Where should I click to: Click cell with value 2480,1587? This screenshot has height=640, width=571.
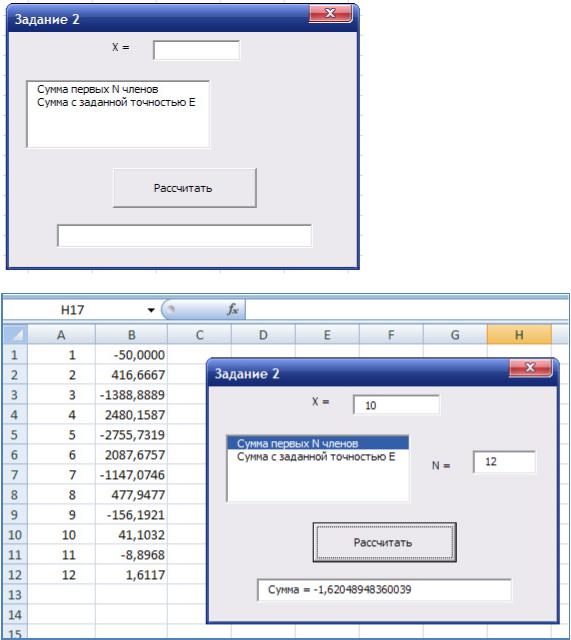pos(131,415)
